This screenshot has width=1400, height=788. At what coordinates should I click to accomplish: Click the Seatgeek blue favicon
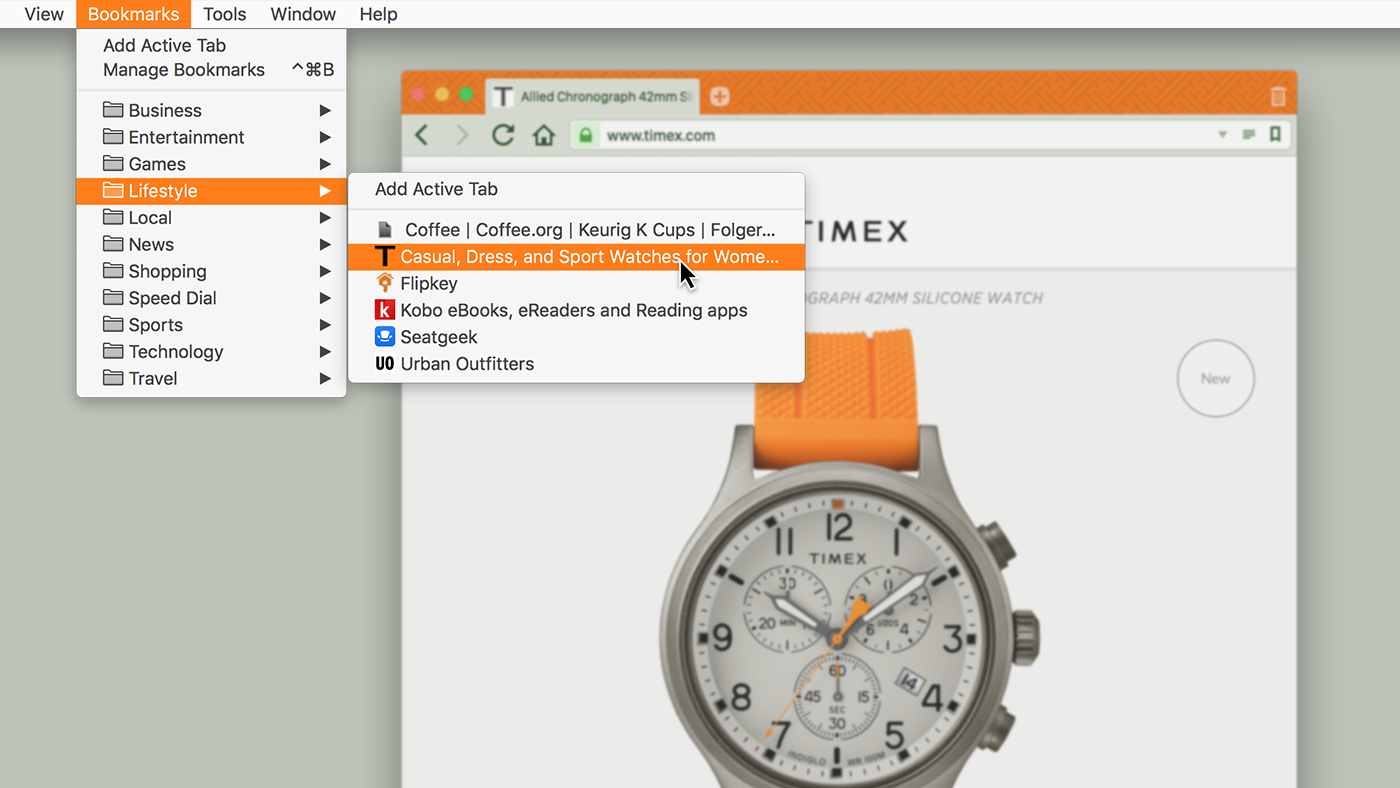tap(385, 337)
